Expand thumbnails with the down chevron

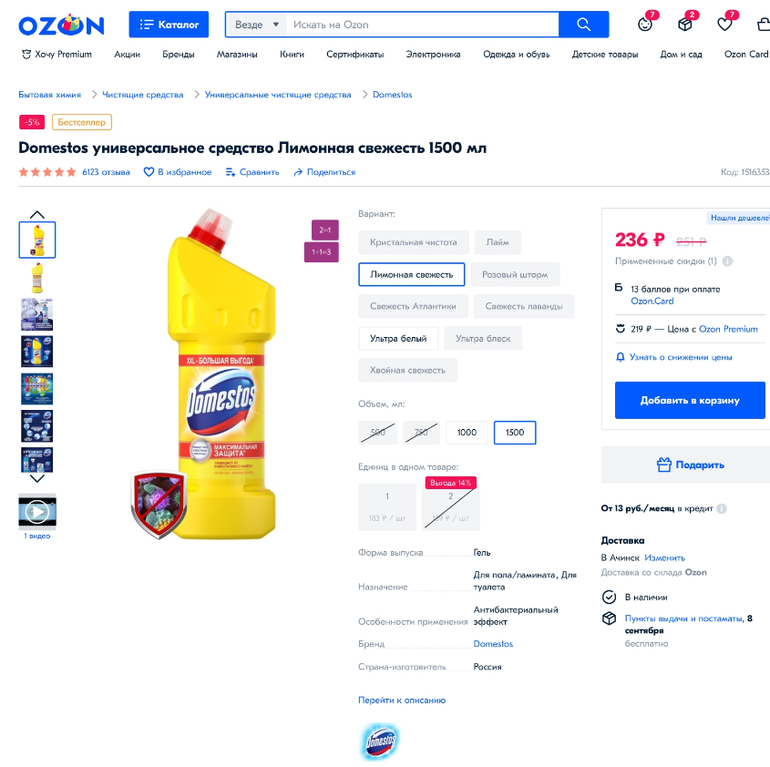37,478
